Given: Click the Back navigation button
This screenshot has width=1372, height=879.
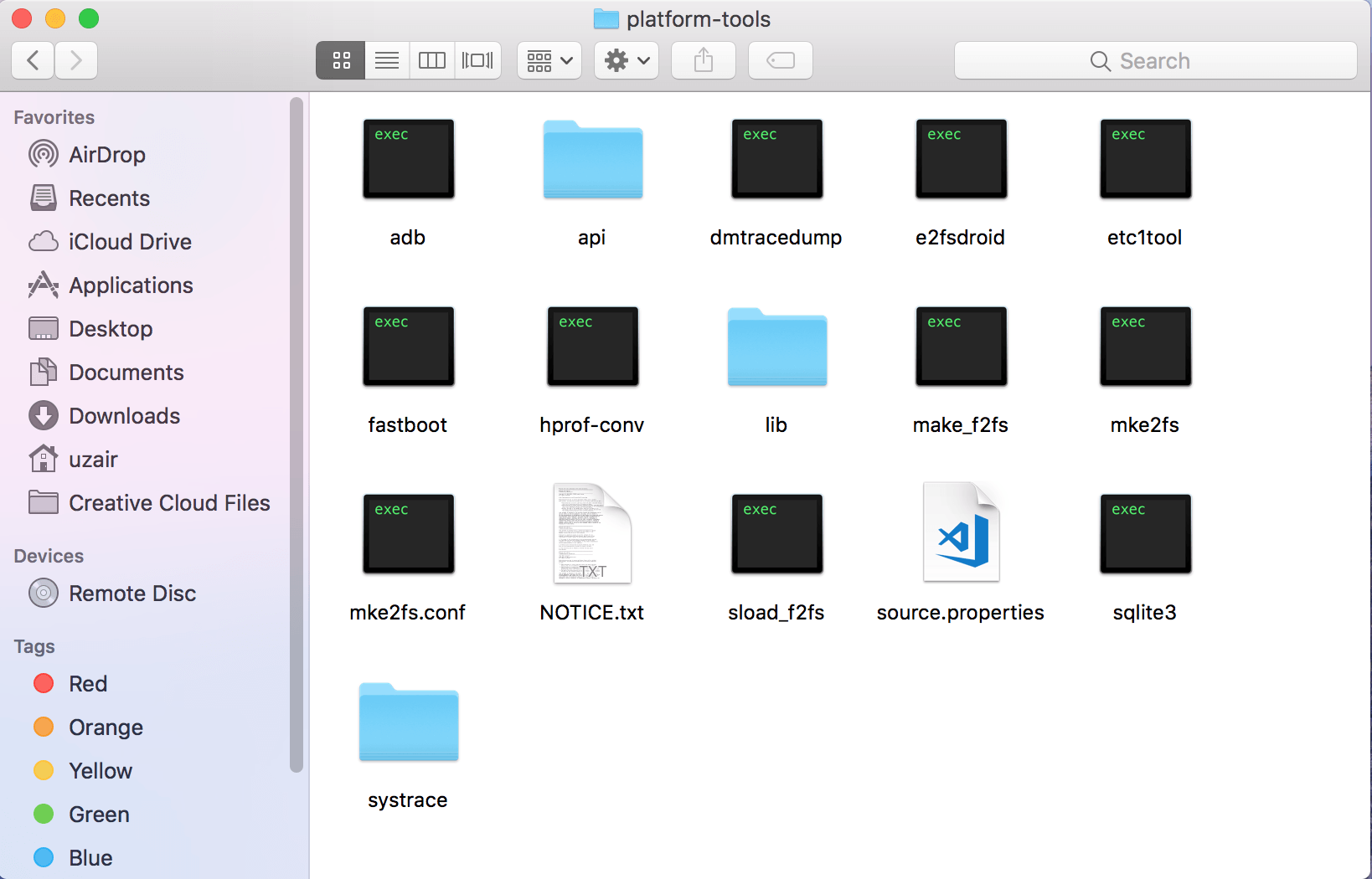Looking at the screenshot, I should tap(34, 60).
